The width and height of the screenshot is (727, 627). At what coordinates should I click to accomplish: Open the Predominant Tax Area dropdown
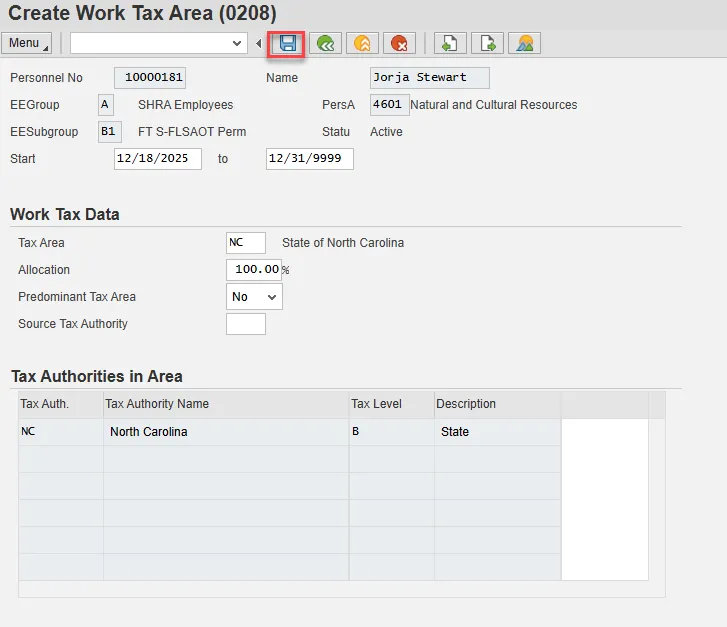tap(255, 297)
